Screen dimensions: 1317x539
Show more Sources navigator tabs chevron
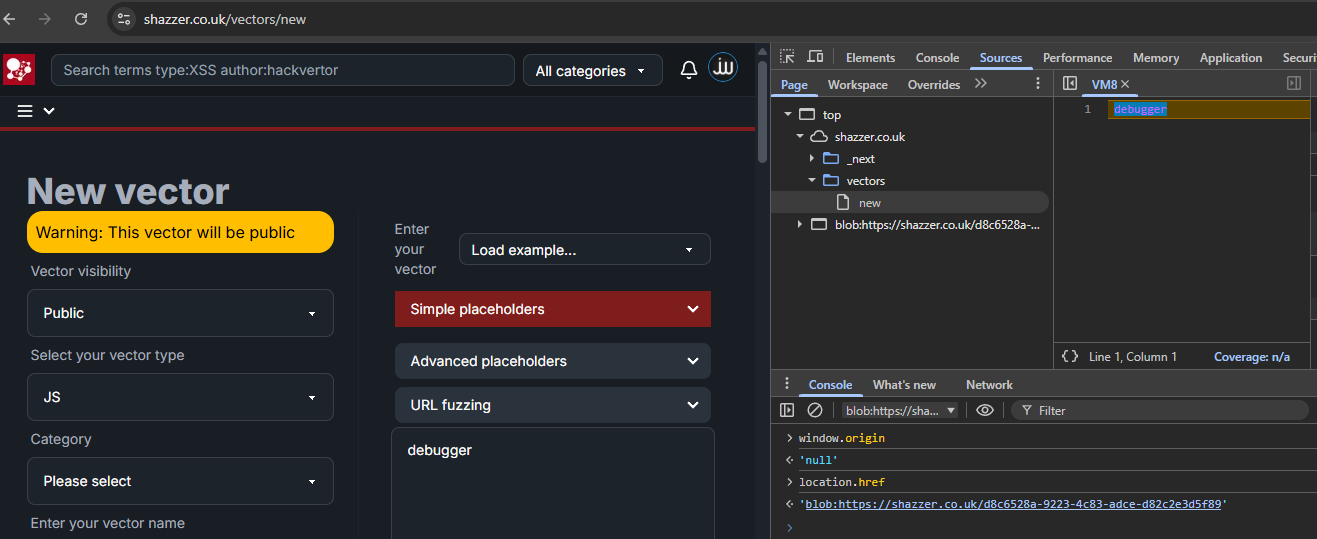981,84
